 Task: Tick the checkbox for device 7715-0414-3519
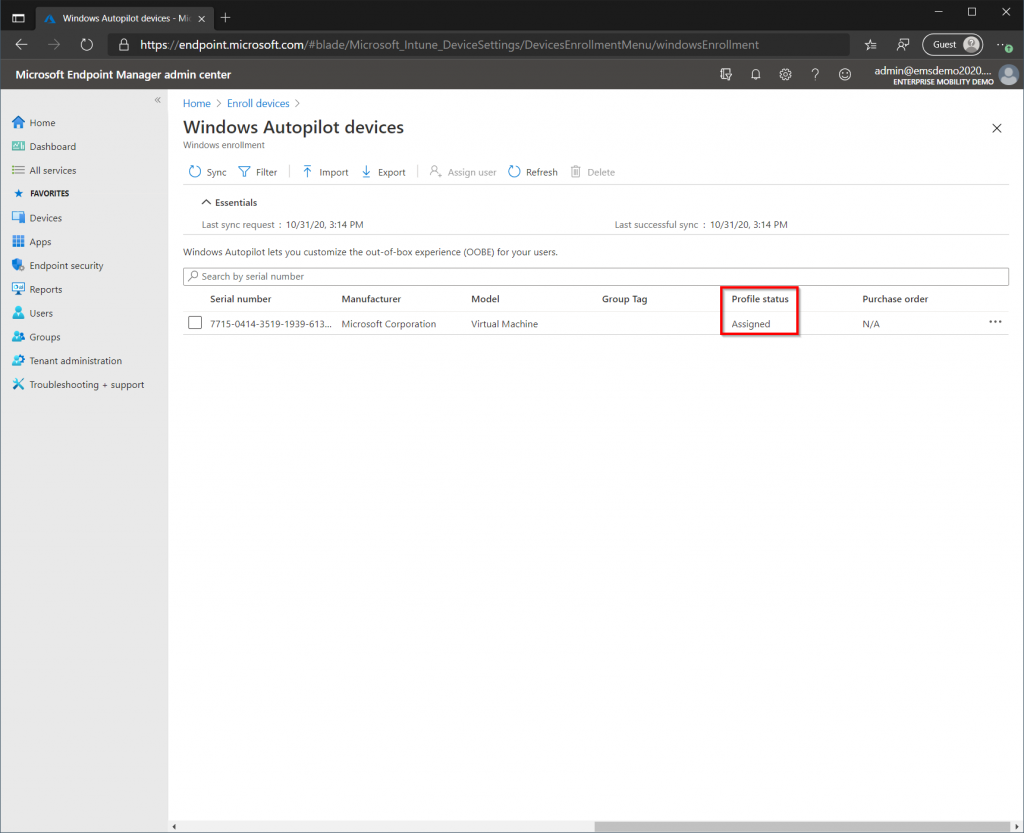[195, 322]
